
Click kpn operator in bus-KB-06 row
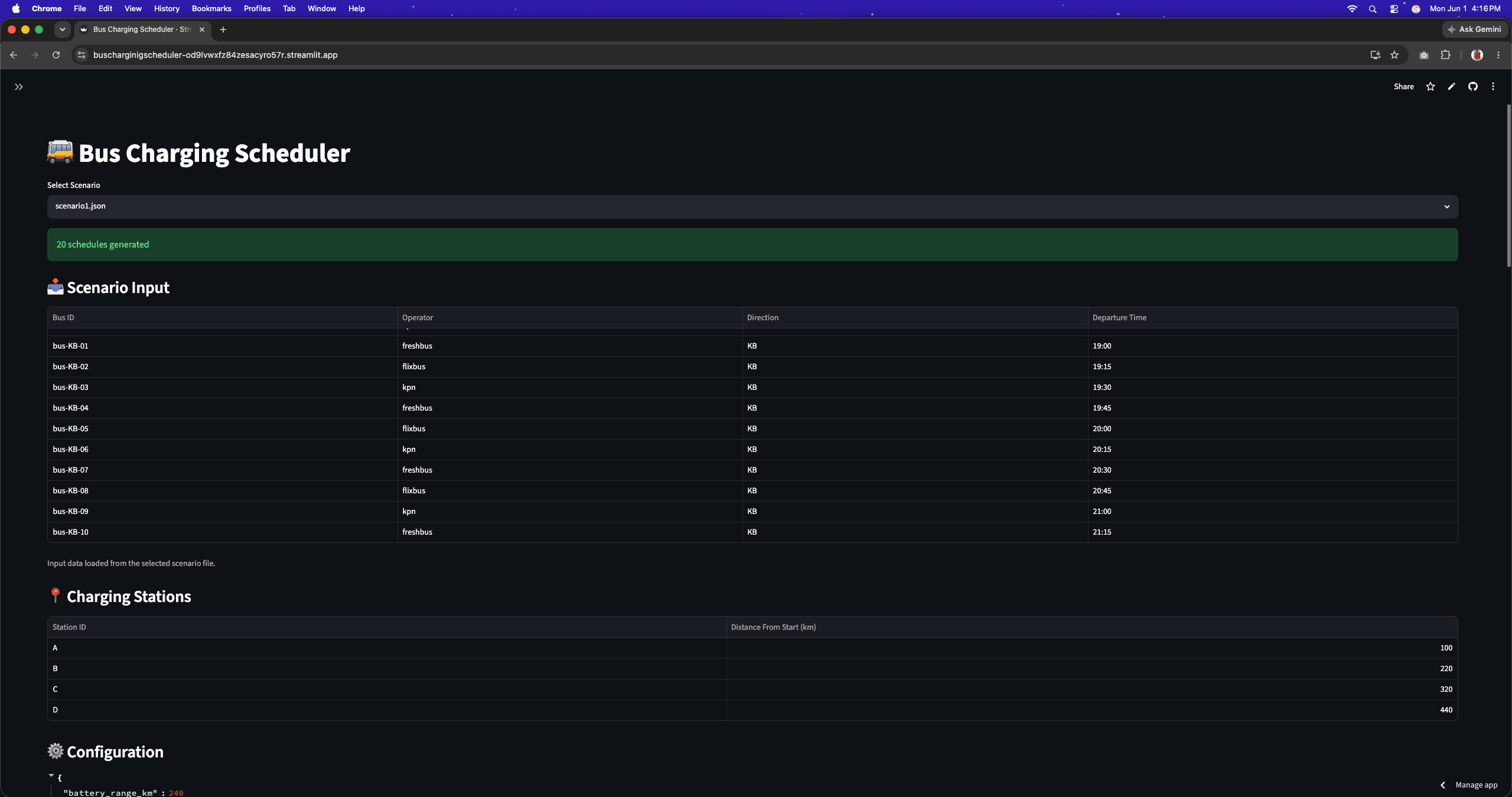570,449
